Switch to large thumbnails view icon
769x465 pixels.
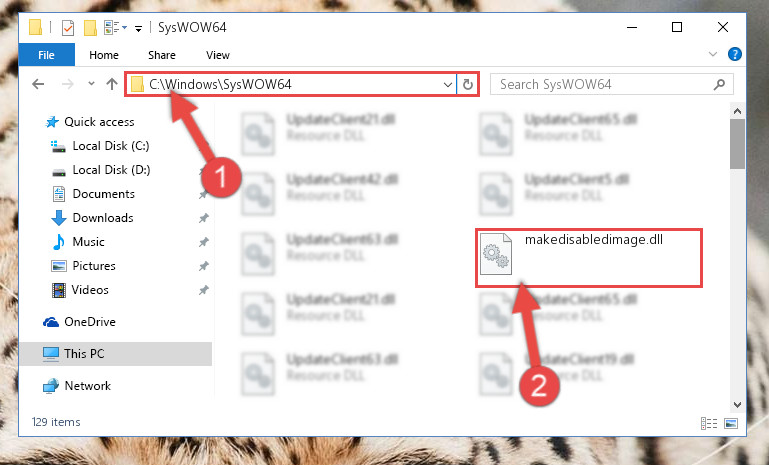click(x=731, y=423)
